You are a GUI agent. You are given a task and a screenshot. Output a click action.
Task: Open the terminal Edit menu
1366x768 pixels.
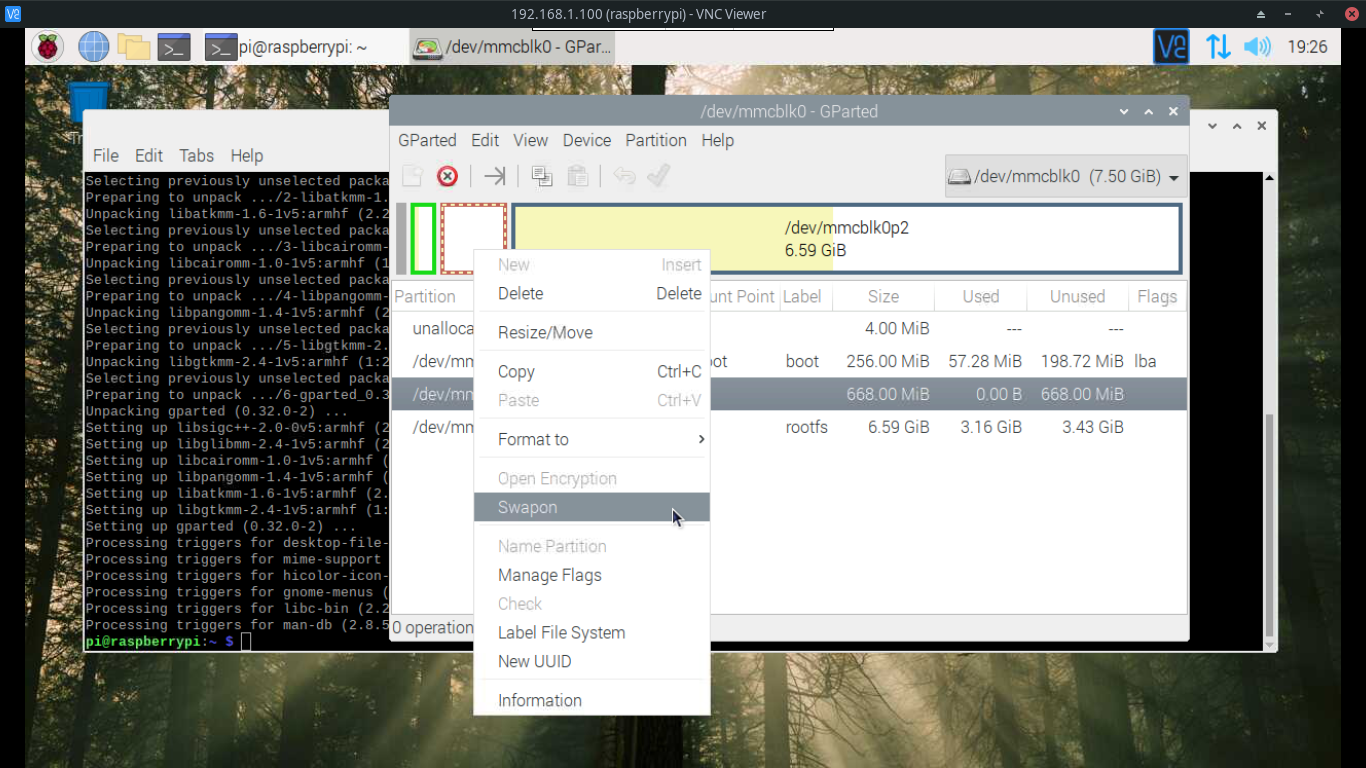(x=149, y=155)
